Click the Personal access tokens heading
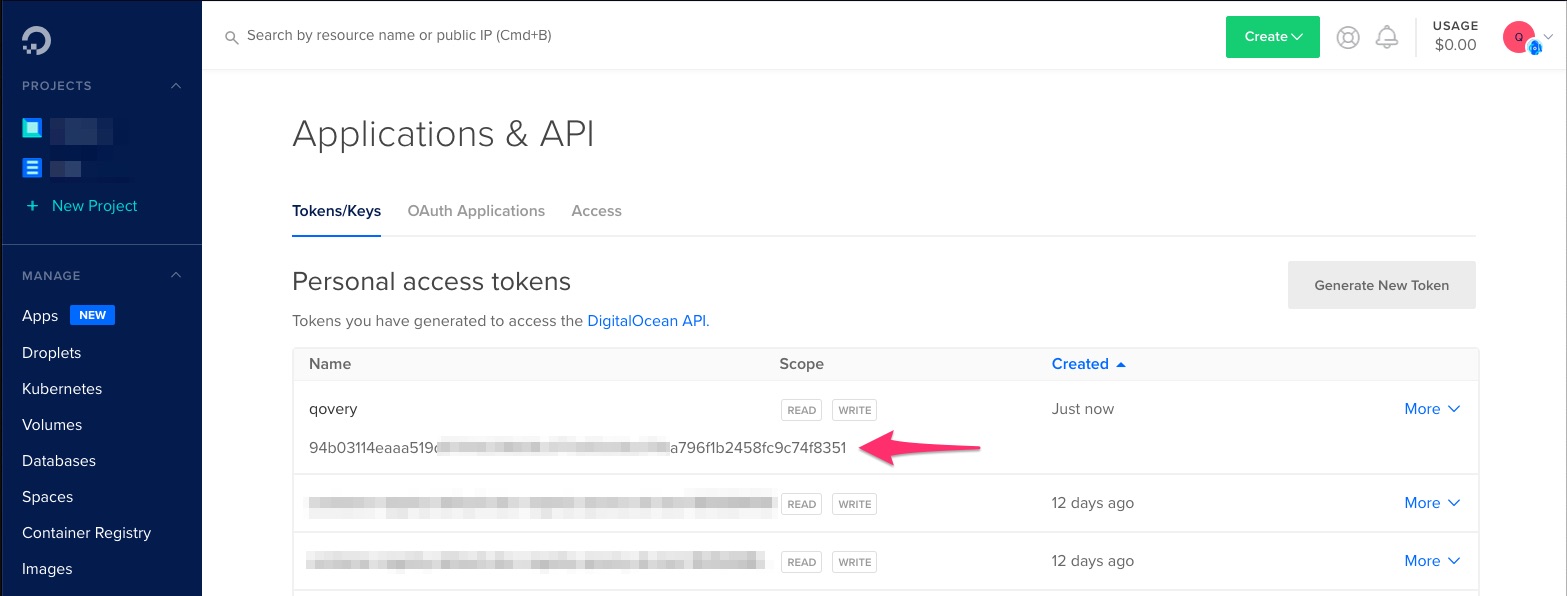Image resolution: width=1567 pixels, height=596 pixels. [431, 282]
